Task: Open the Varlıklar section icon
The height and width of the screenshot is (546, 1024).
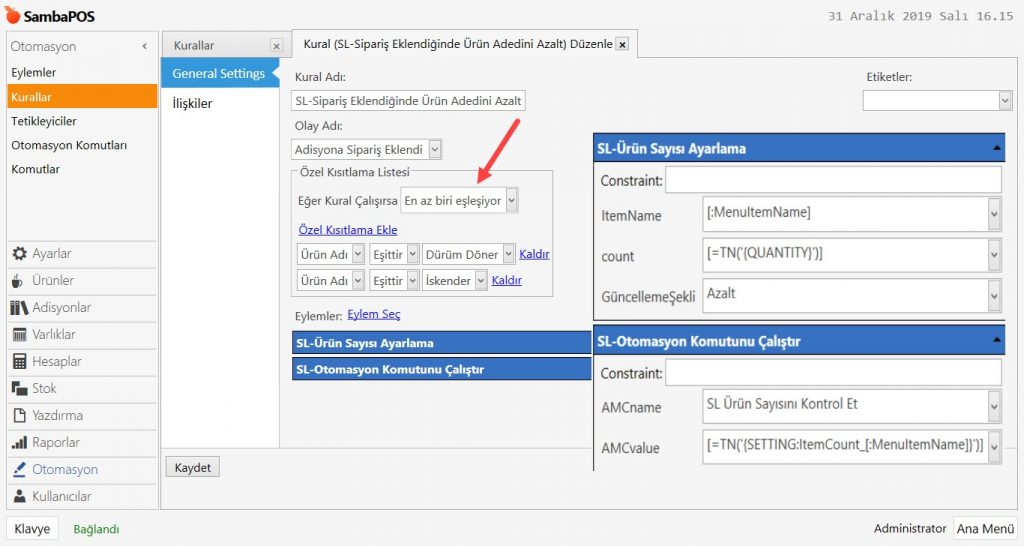Action: (20, 335)
